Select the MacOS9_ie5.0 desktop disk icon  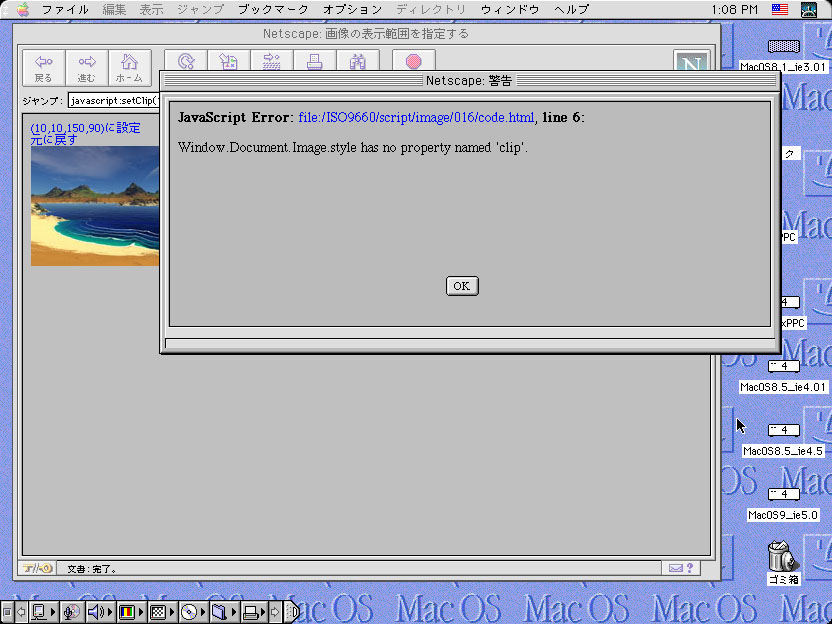784,494
